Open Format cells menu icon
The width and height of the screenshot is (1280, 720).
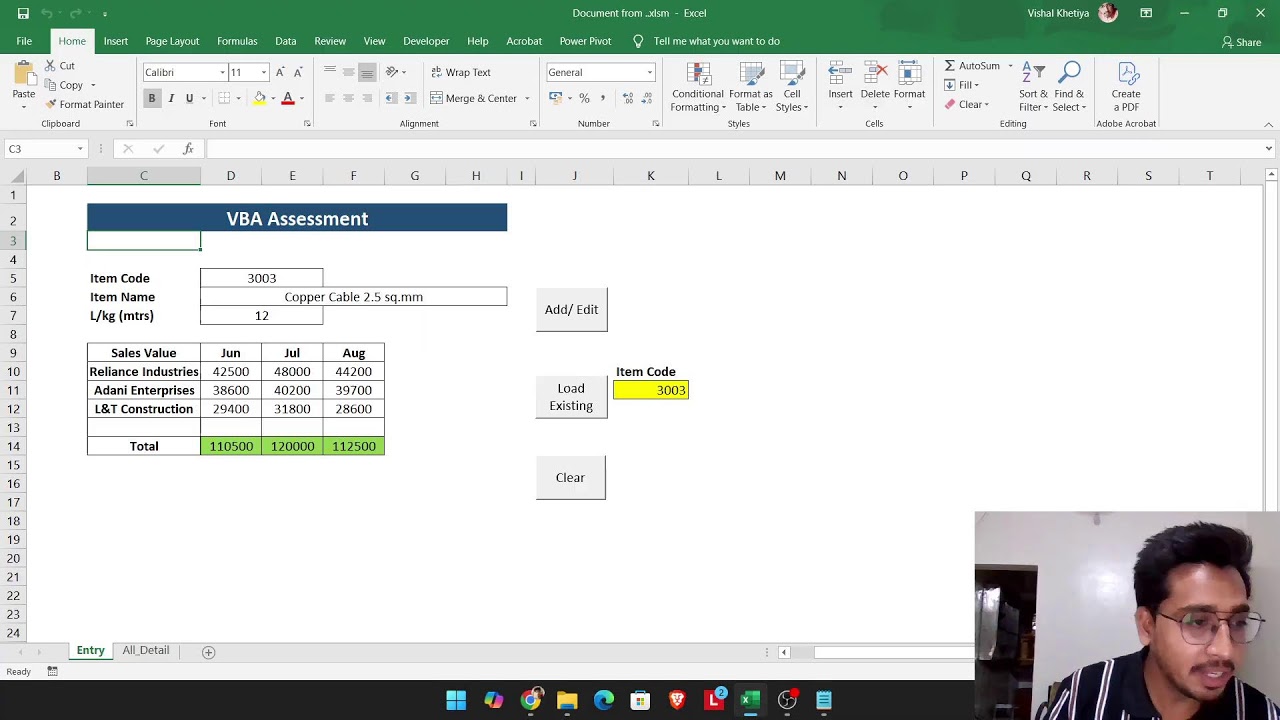point(909,74)
